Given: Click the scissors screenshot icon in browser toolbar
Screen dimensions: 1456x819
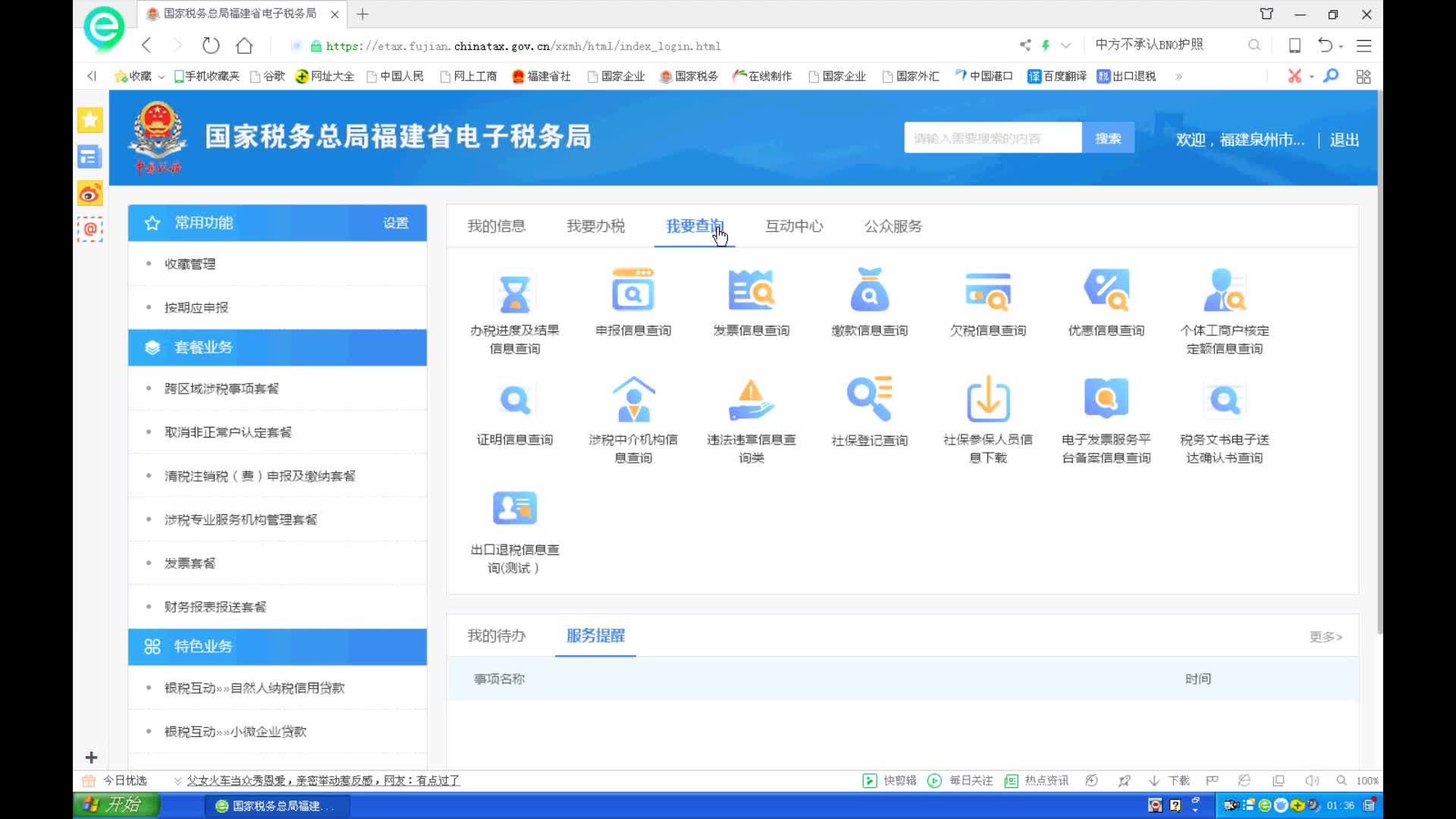Looking at the screenshot, I should click(x=1295, y=76).
